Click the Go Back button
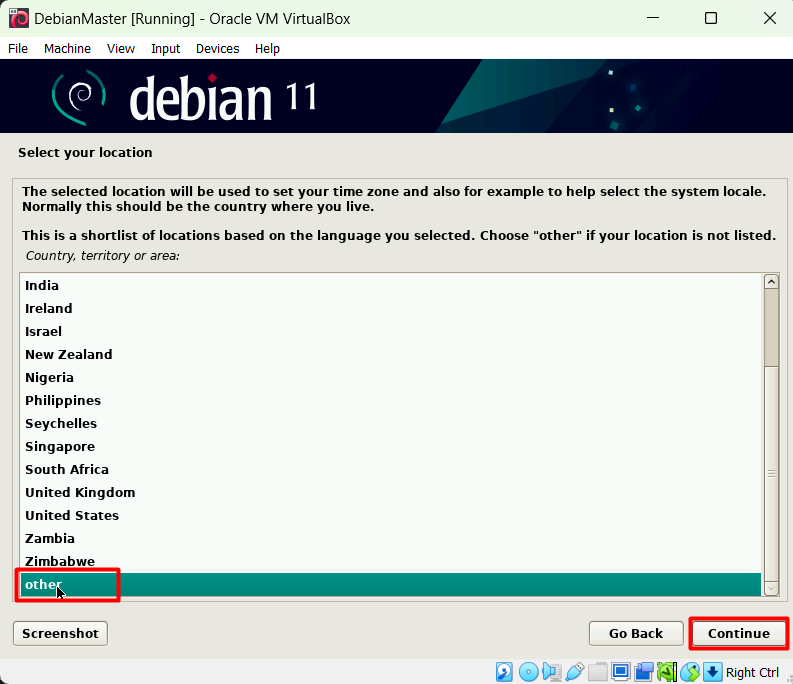793x684 pixels. click(x=636, y=633)
